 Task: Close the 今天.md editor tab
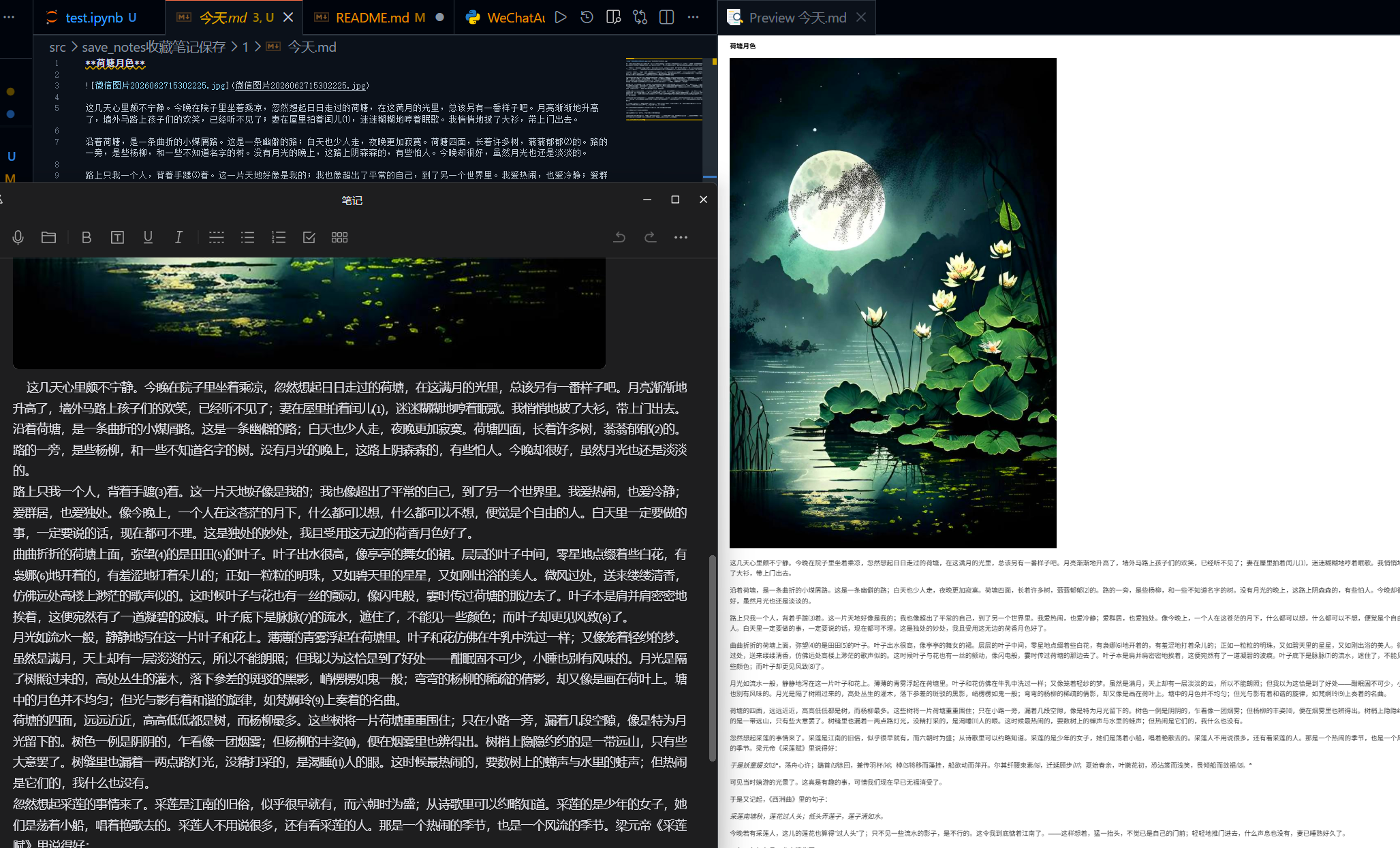(x=288, y=17)
